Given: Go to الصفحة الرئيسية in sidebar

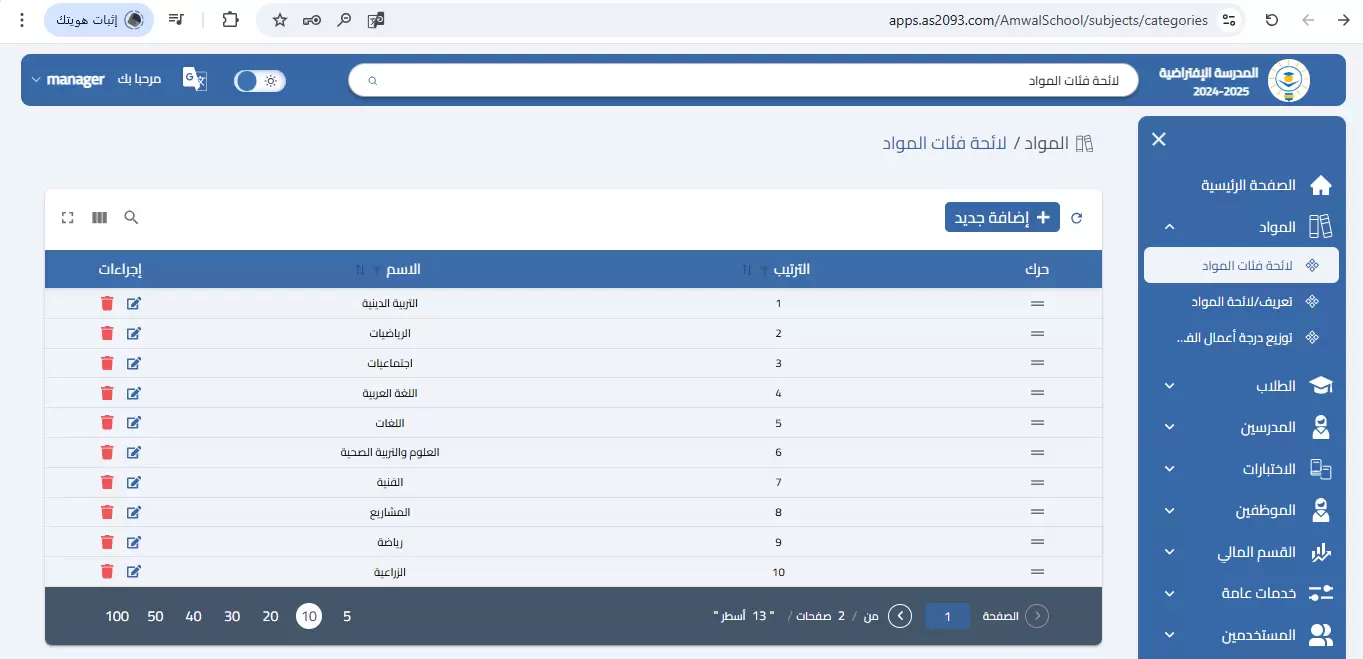Looking at the screenshot, I should (1248, 185).
